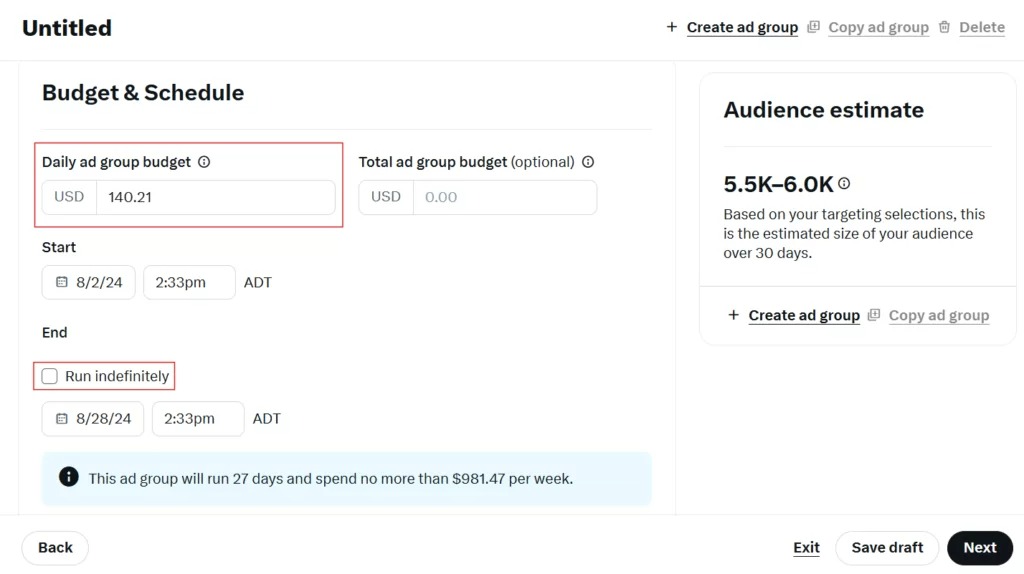
Task: Click calendar icon in the end date field
Action: (x=61, y=419)
